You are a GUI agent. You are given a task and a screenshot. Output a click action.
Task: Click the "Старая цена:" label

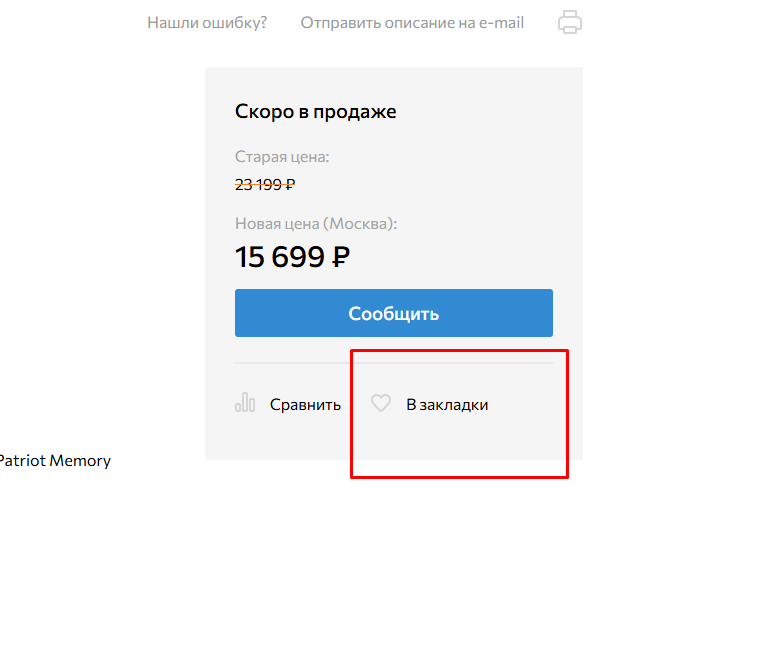[x=282, y=157]
